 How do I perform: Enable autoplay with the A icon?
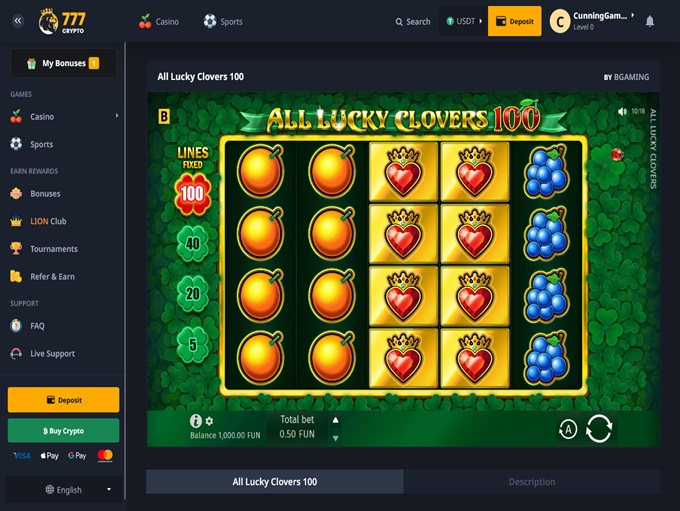click(568, 429)
